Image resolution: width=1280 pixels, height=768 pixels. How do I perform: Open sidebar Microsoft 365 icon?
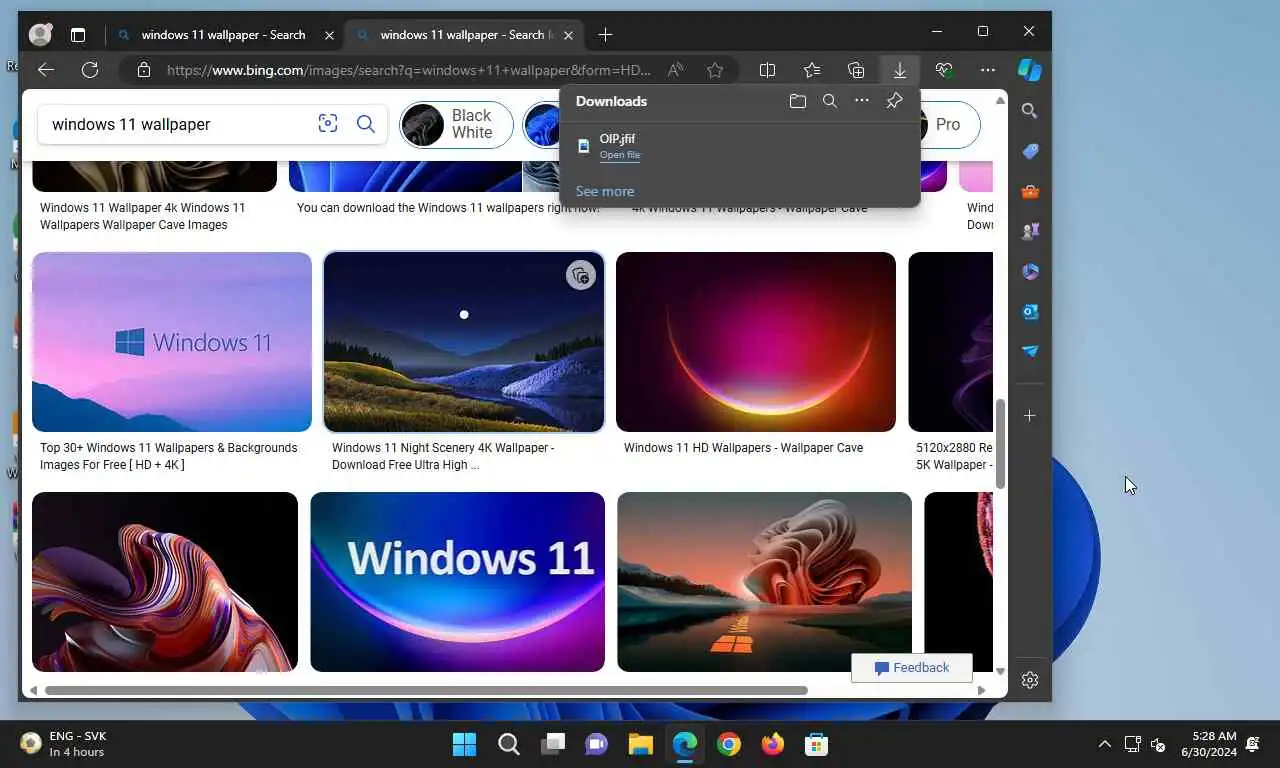[1030, 271]
